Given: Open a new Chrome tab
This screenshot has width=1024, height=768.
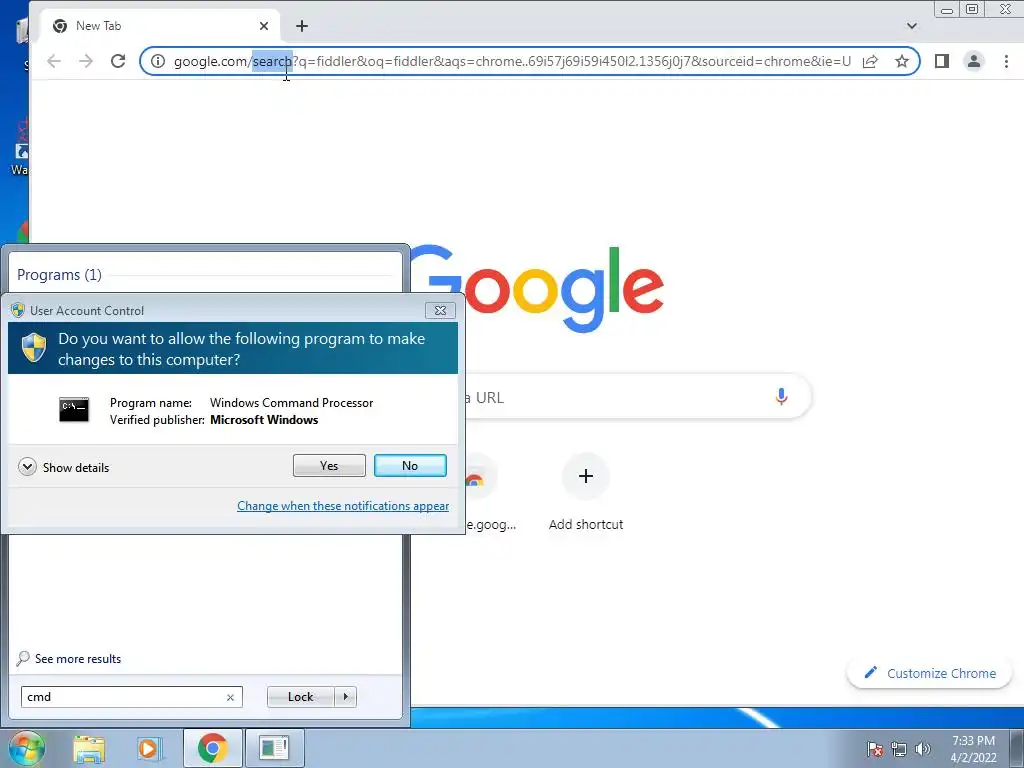Looking at the screenshot, I should [302, 26].
